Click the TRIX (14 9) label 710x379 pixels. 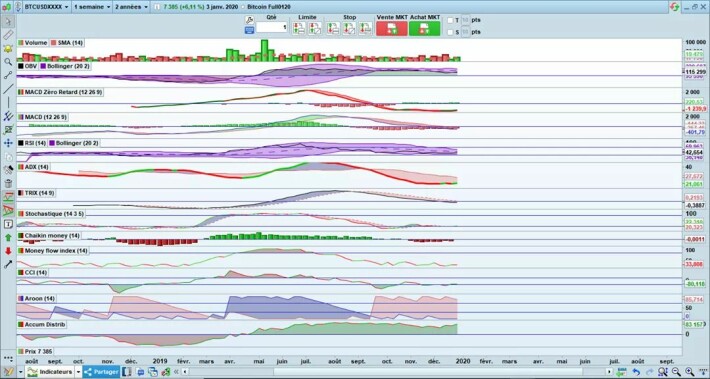(x=37, y=193)
